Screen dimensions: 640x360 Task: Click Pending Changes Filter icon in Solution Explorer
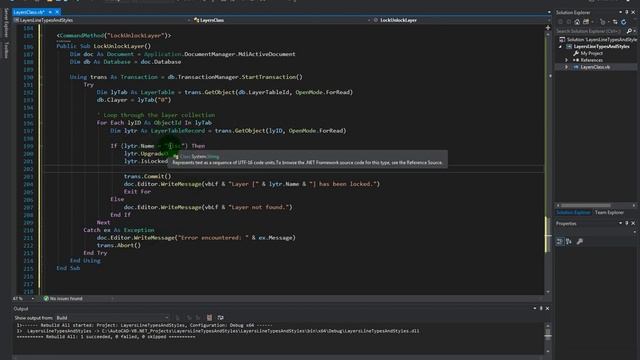click(x=602, y=22)
